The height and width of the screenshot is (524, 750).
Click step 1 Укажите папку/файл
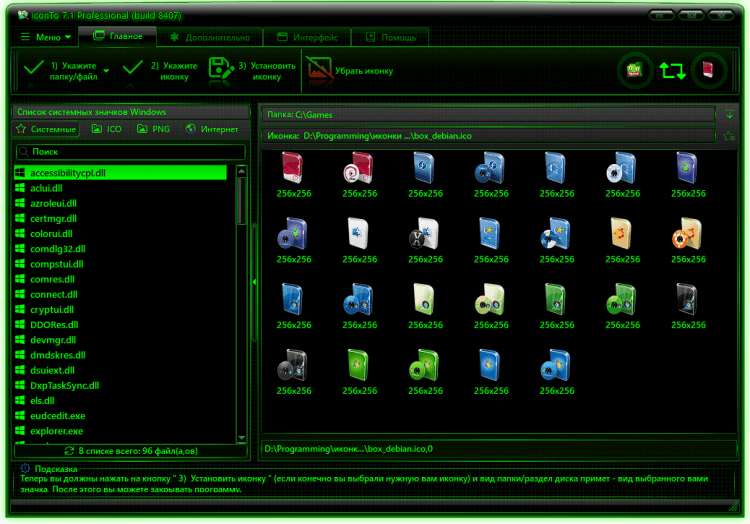tap(61, 71)
